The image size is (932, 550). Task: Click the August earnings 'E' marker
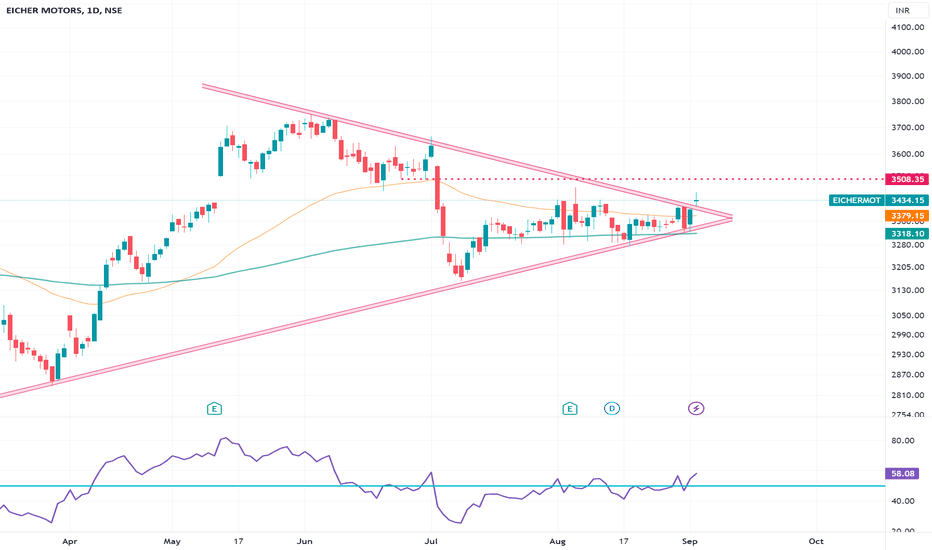[x=569, y=408]
